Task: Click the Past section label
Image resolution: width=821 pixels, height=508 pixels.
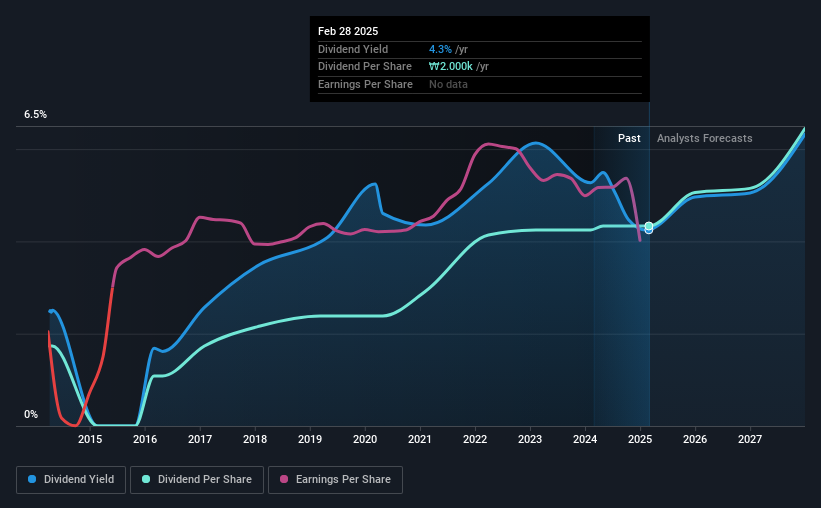Action: pyautogui.click(x=629, y=138)
